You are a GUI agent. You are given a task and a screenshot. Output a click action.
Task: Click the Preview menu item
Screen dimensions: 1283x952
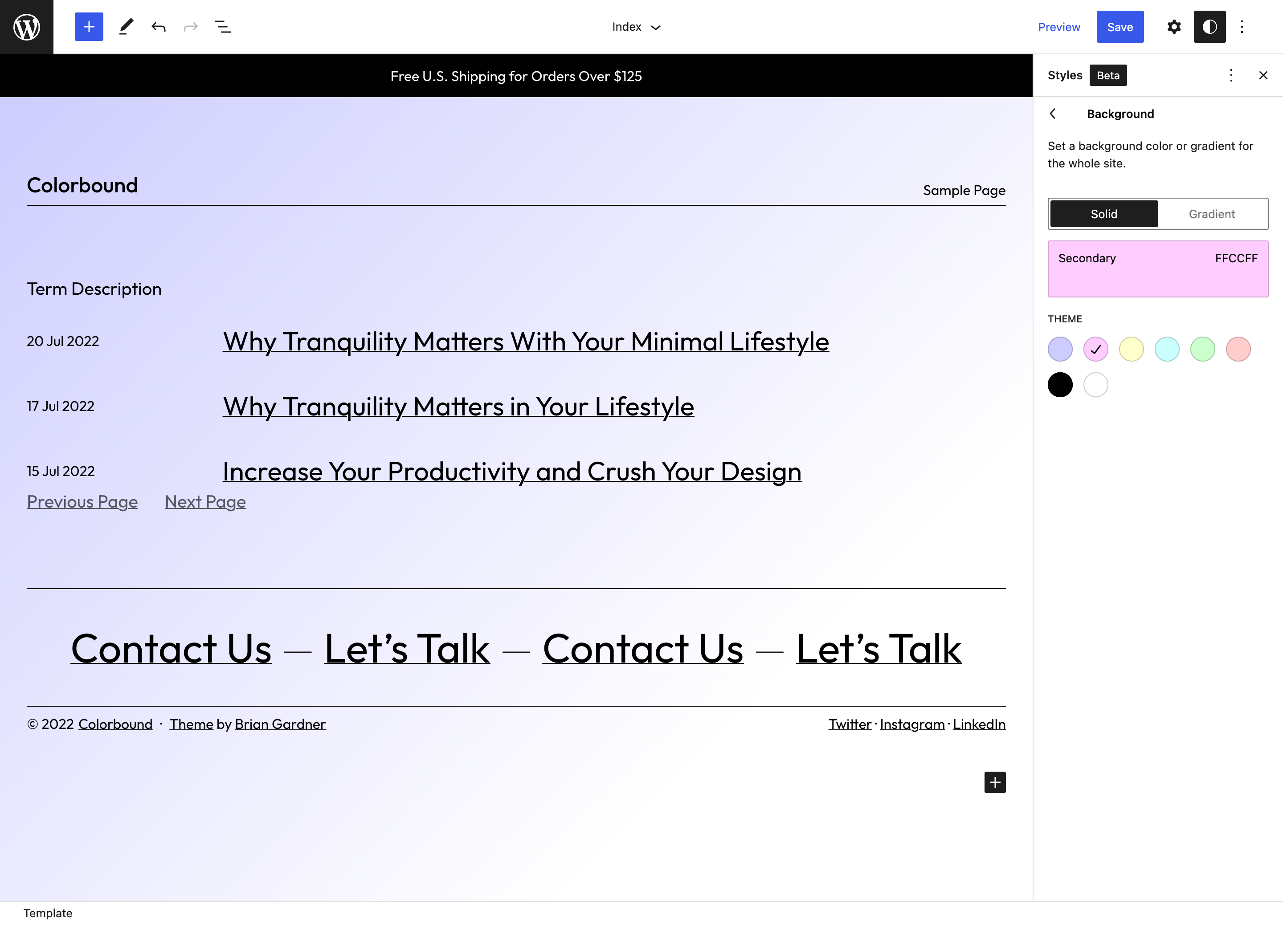[1059, 27]
